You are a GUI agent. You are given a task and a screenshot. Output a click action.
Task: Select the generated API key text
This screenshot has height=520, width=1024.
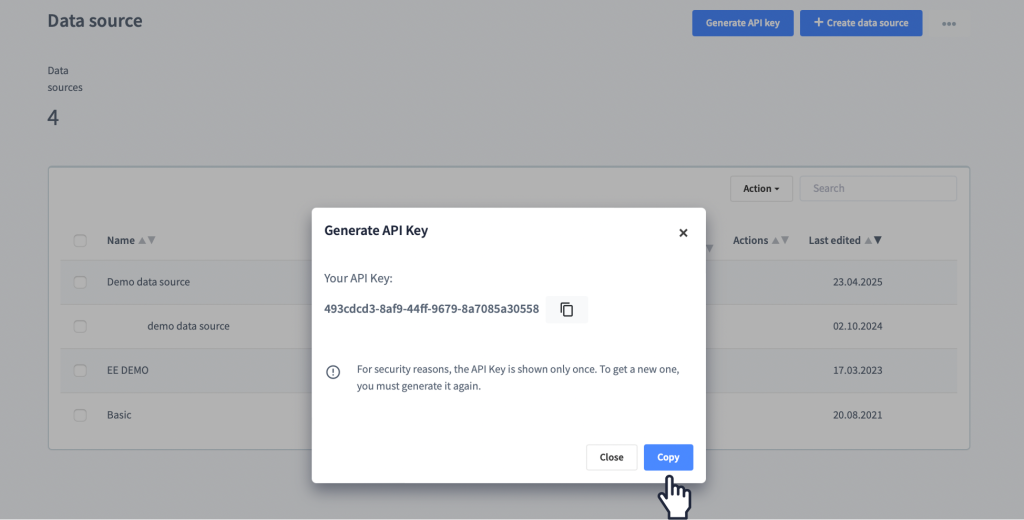coord(432,308)
